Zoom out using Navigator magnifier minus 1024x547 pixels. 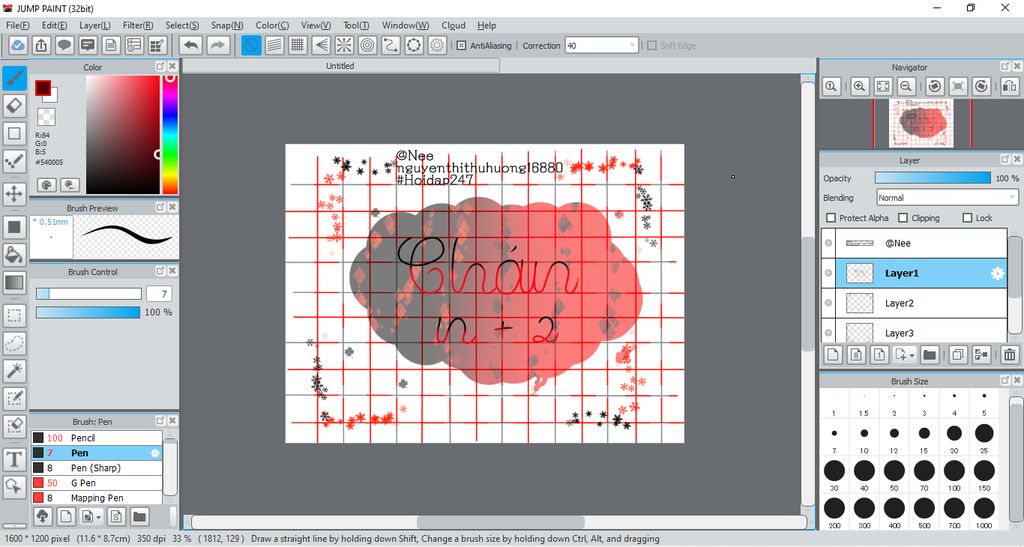906,86
